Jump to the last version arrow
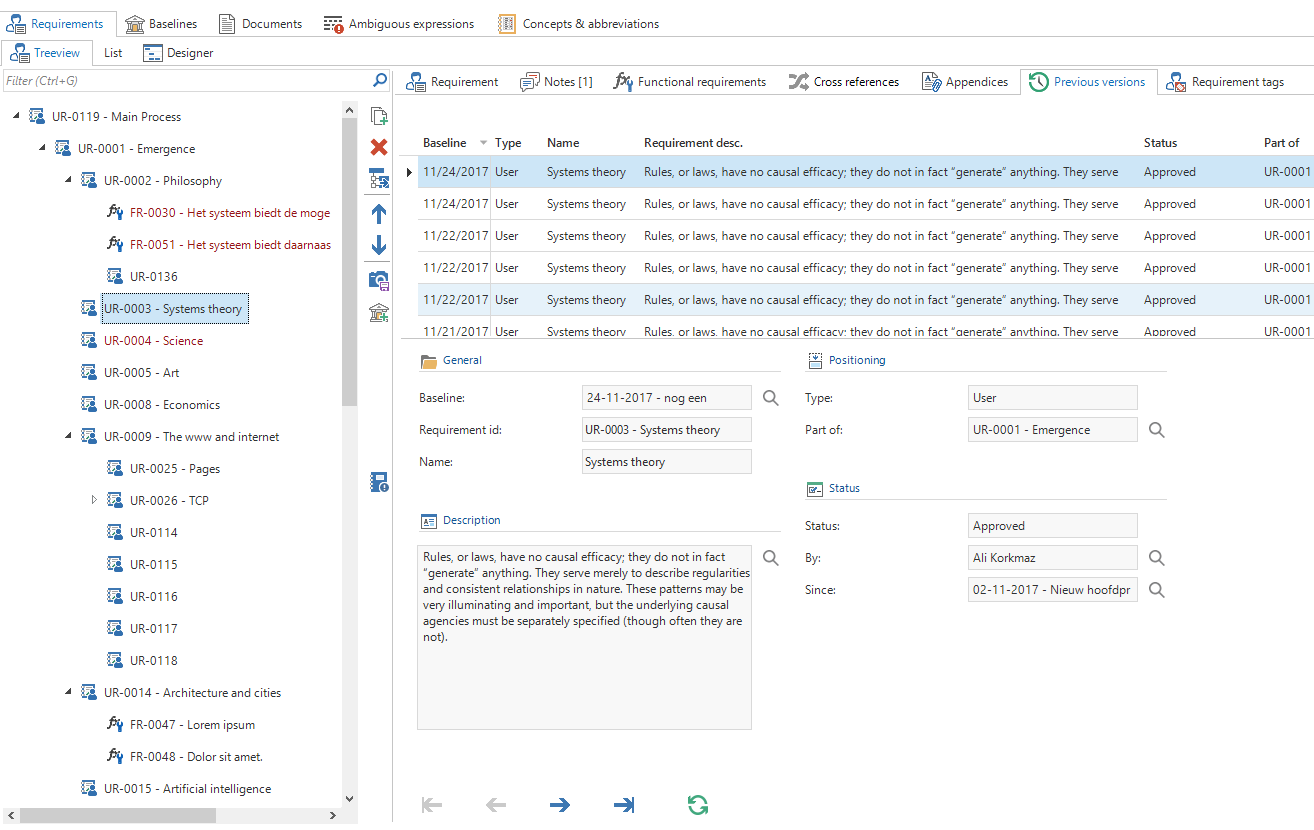Screen dimensions: 1314x830 tap(624, 805)
